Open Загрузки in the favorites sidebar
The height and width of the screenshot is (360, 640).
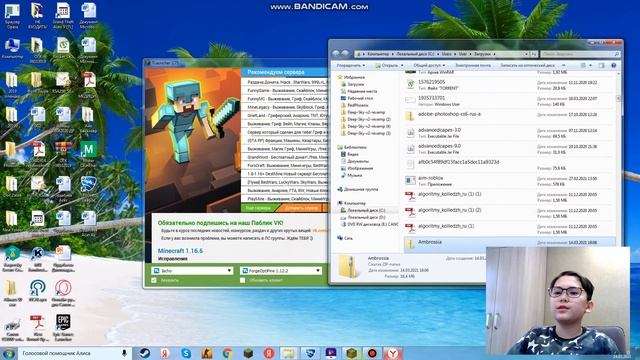point(353,84)
